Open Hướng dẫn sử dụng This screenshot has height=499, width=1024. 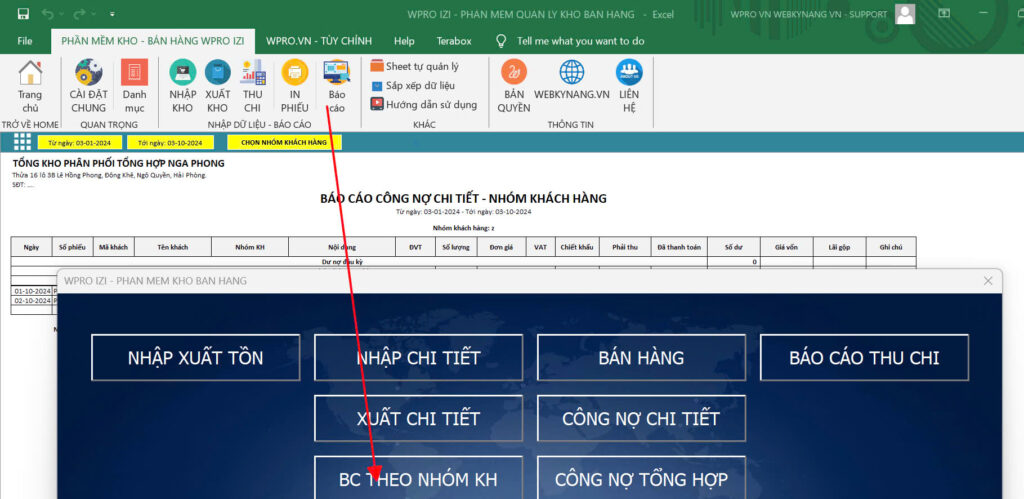pyautogui.click(x=423, y=105)
